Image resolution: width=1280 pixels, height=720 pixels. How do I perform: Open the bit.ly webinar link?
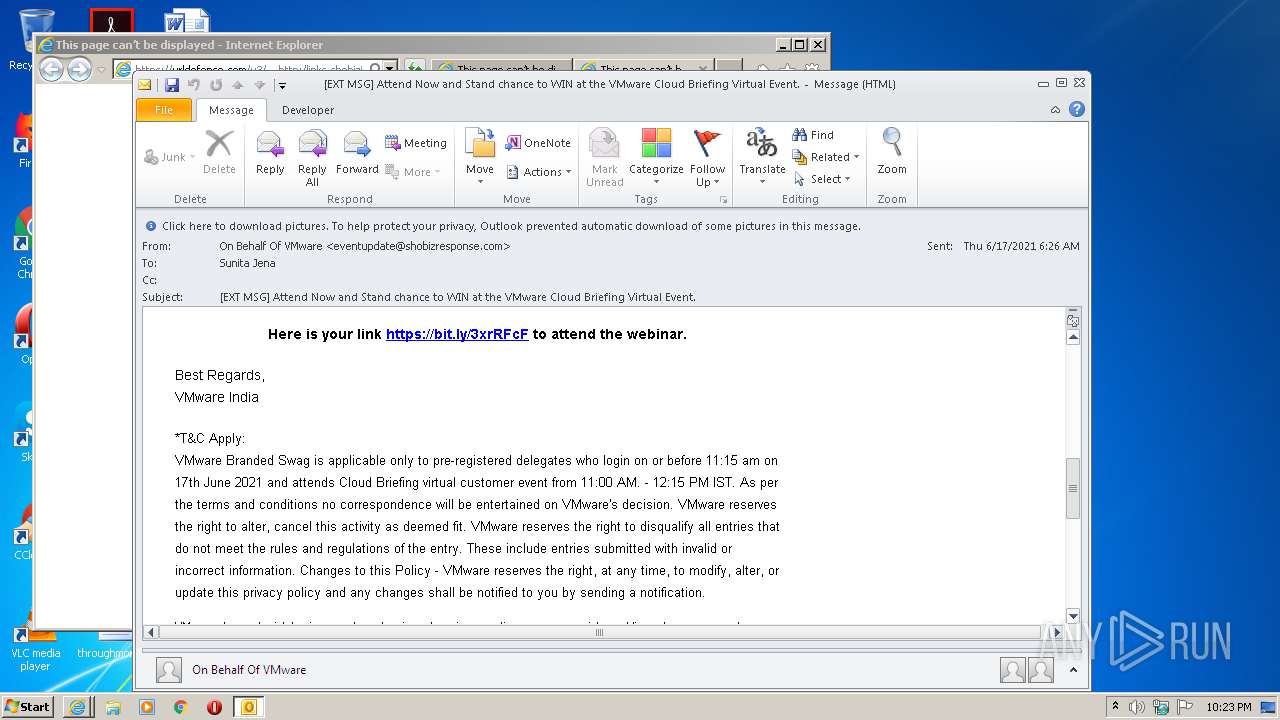[457, 334]
